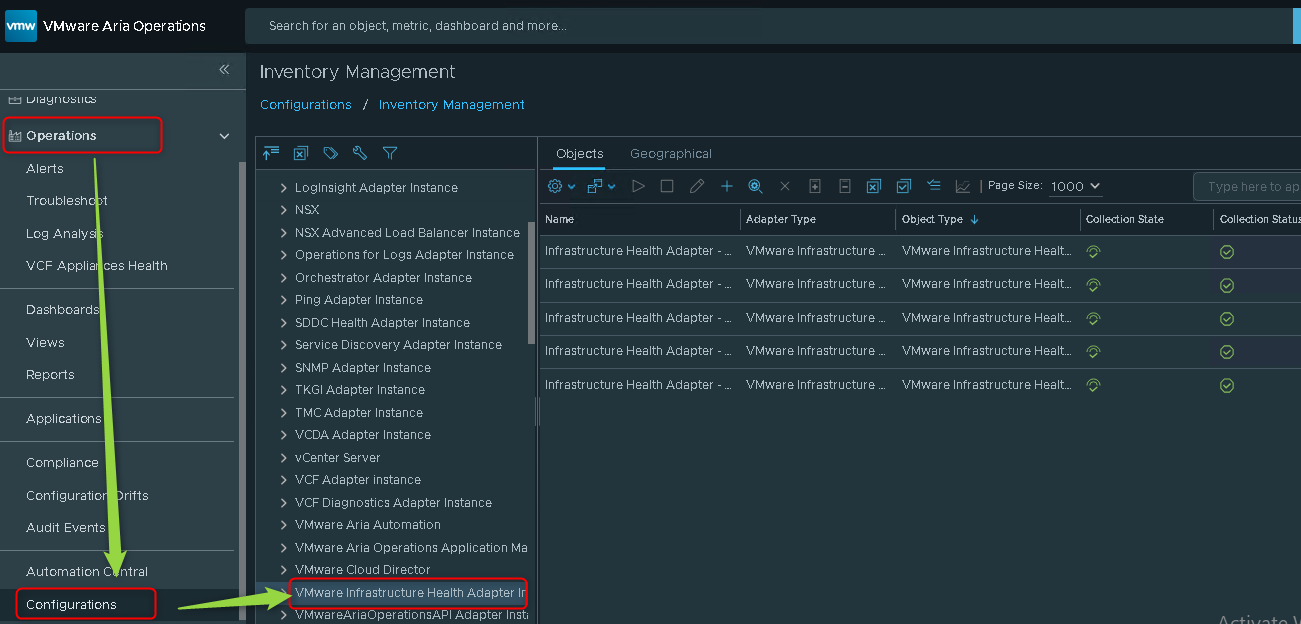The width and height of the screenshot is (1301, 624).
Task: Sort by the Object Type column header
Action: coord(932,220)
